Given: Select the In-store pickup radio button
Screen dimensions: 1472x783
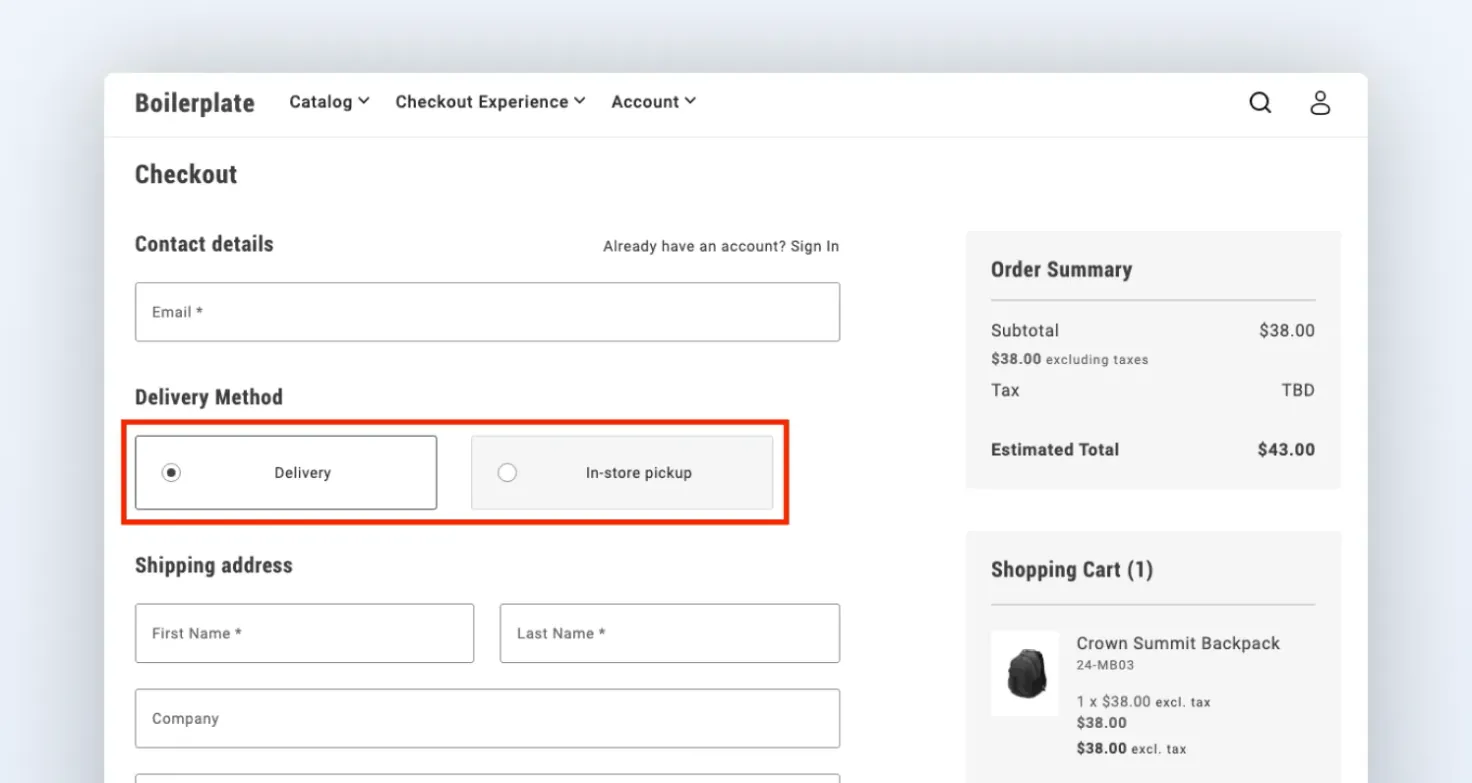Looking at the screenshot, I should pos(507,472).
